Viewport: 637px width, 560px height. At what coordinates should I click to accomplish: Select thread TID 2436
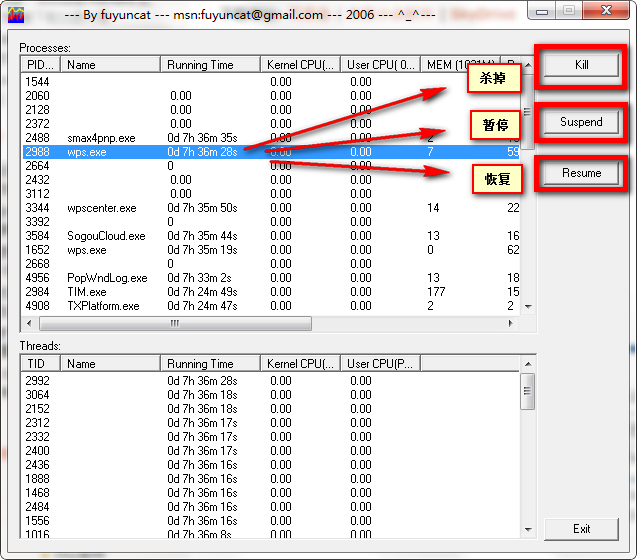click(271, 465)
